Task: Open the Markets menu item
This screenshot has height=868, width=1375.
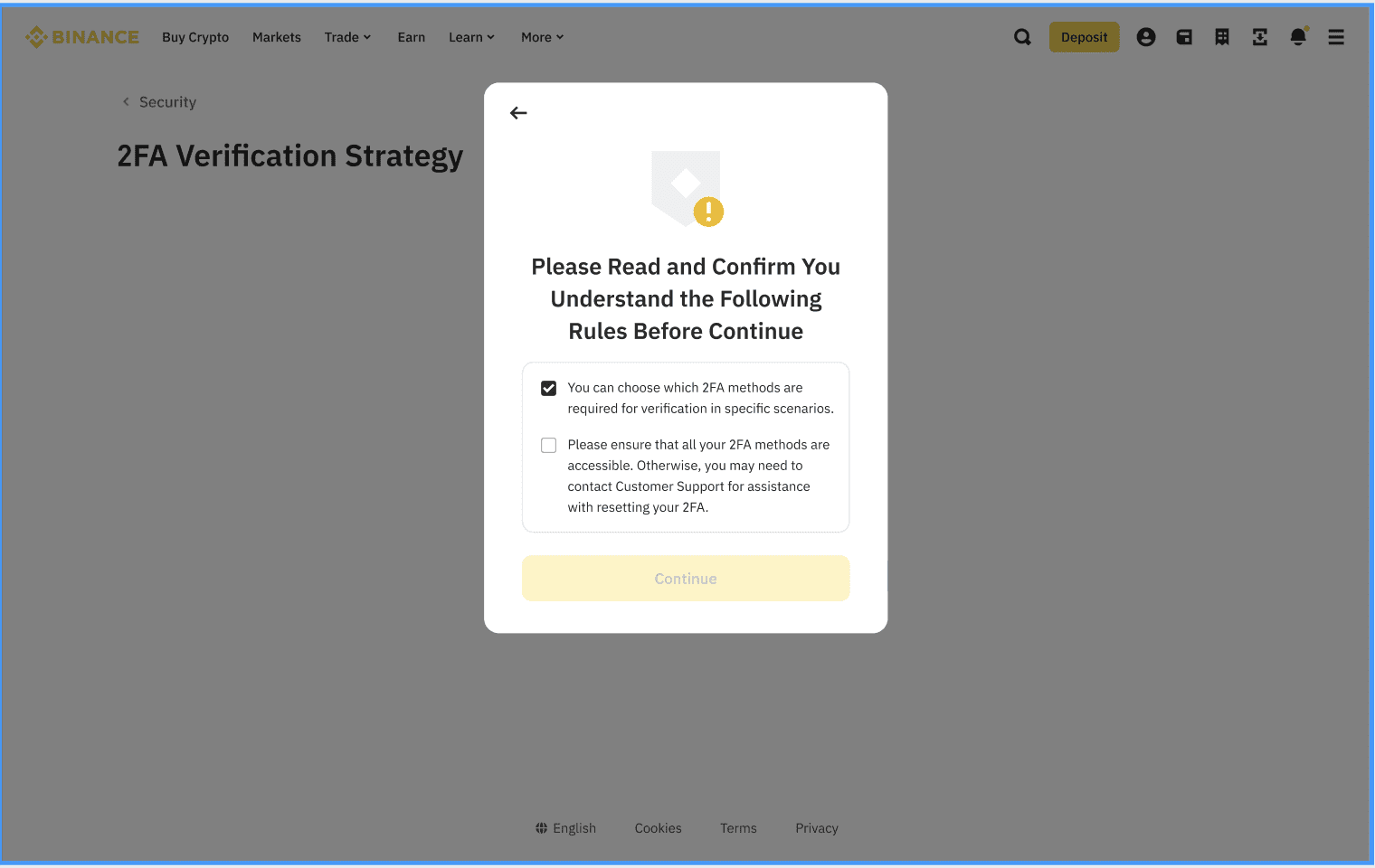Action: 277,37
